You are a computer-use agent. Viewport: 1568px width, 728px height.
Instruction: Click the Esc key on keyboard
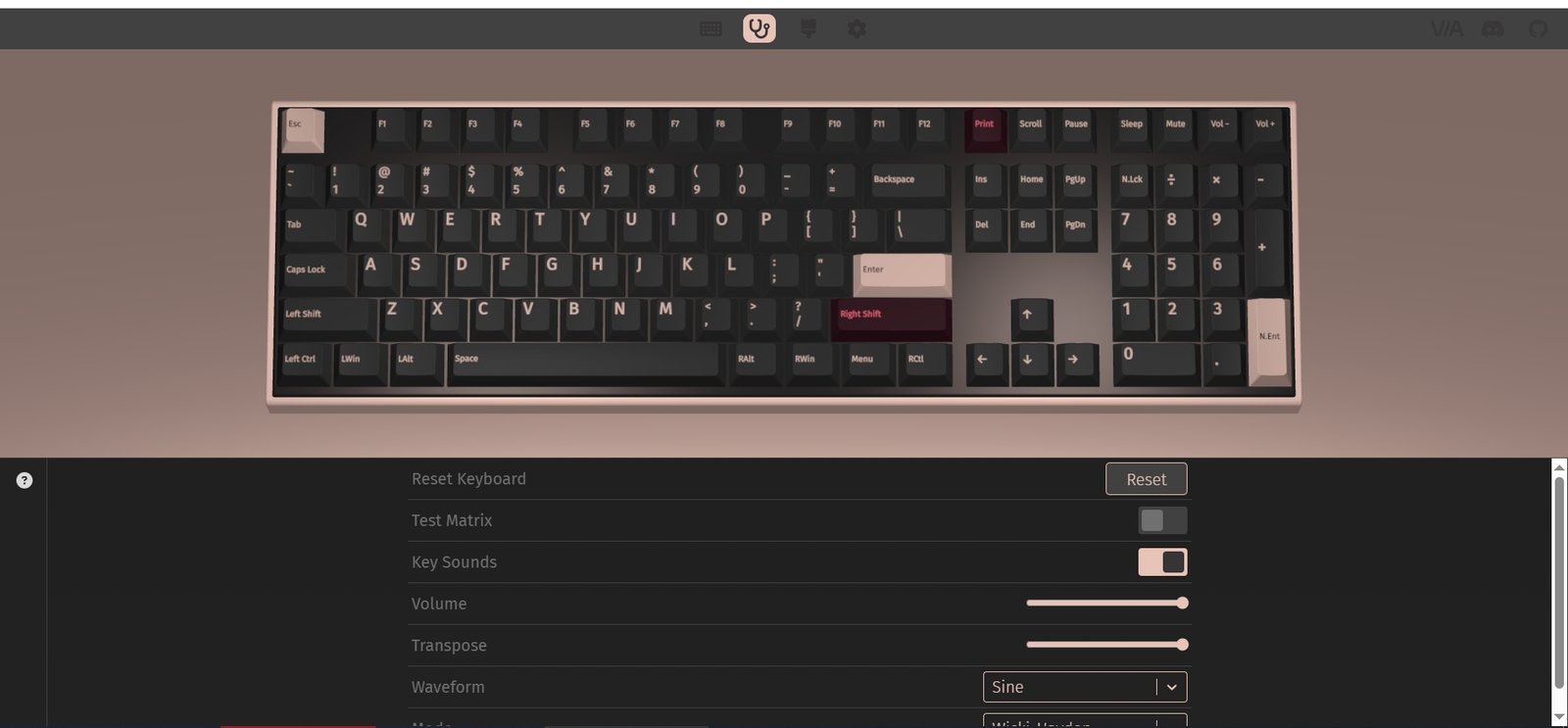[x=303, y=129]
